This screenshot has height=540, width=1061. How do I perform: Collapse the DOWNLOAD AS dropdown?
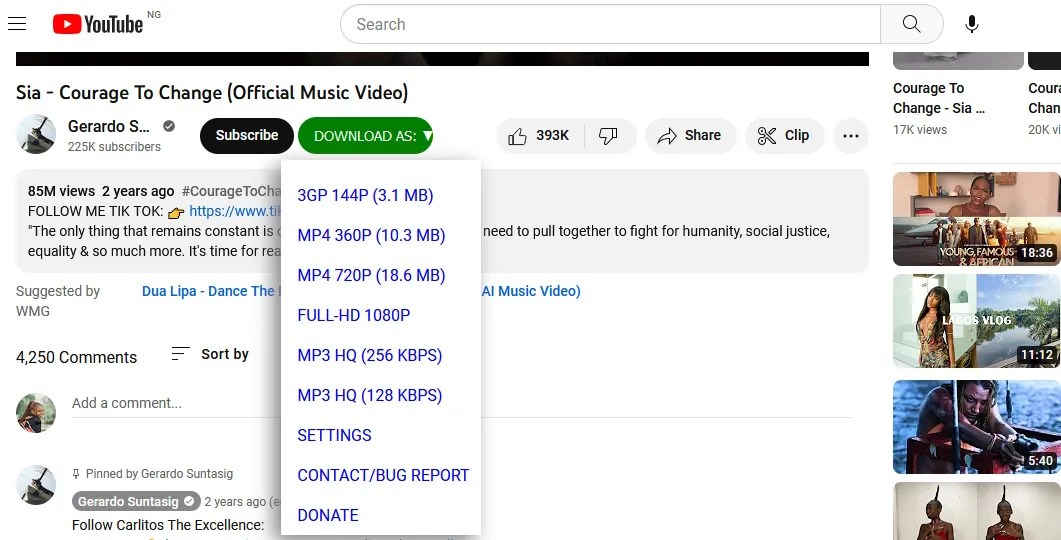tap(365, 135)
